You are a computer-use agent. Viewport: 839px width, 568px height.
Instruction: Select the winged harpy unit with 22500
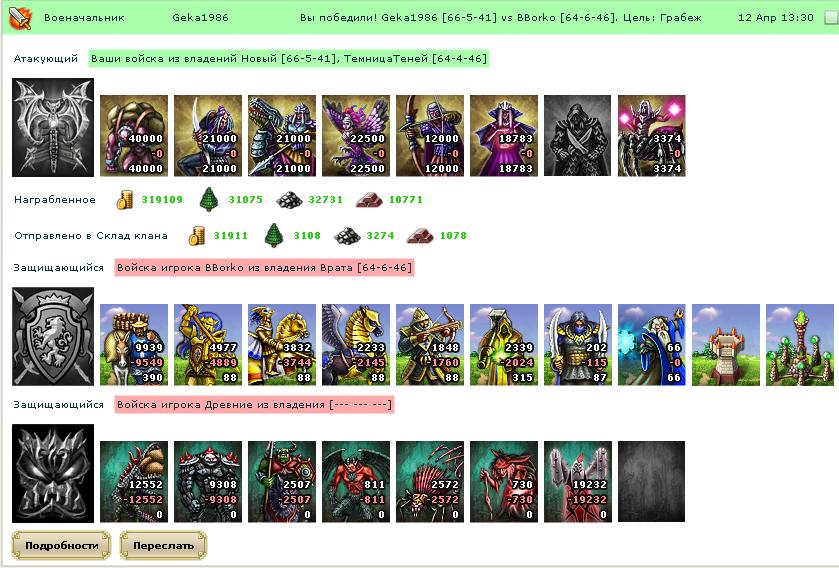pos(356,136)
